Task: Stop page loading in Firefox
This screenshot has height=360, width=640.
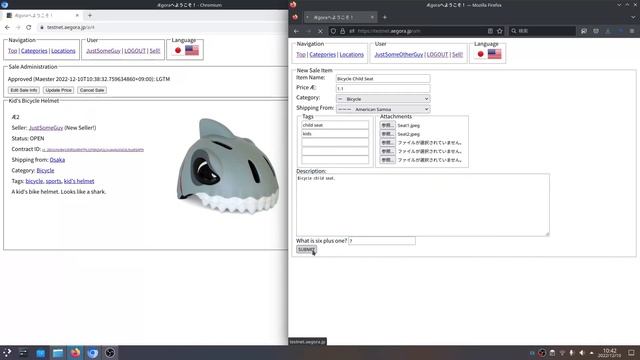Action: click(320, 31)
